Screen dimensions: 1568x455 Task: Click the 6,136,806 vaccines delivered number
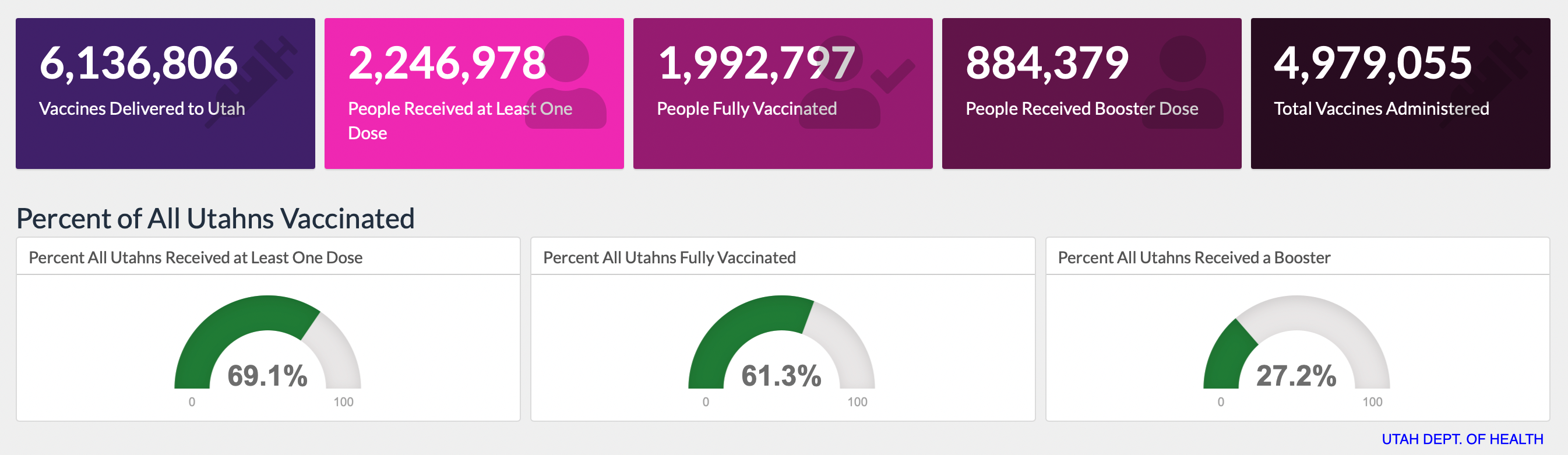139,64
